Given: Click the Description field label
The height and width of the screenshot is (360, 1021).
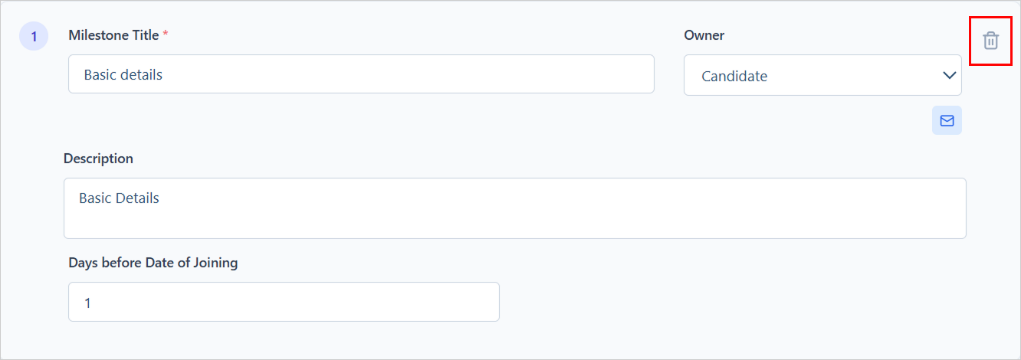Looking at the screenshot, I should tap(98, 158).
